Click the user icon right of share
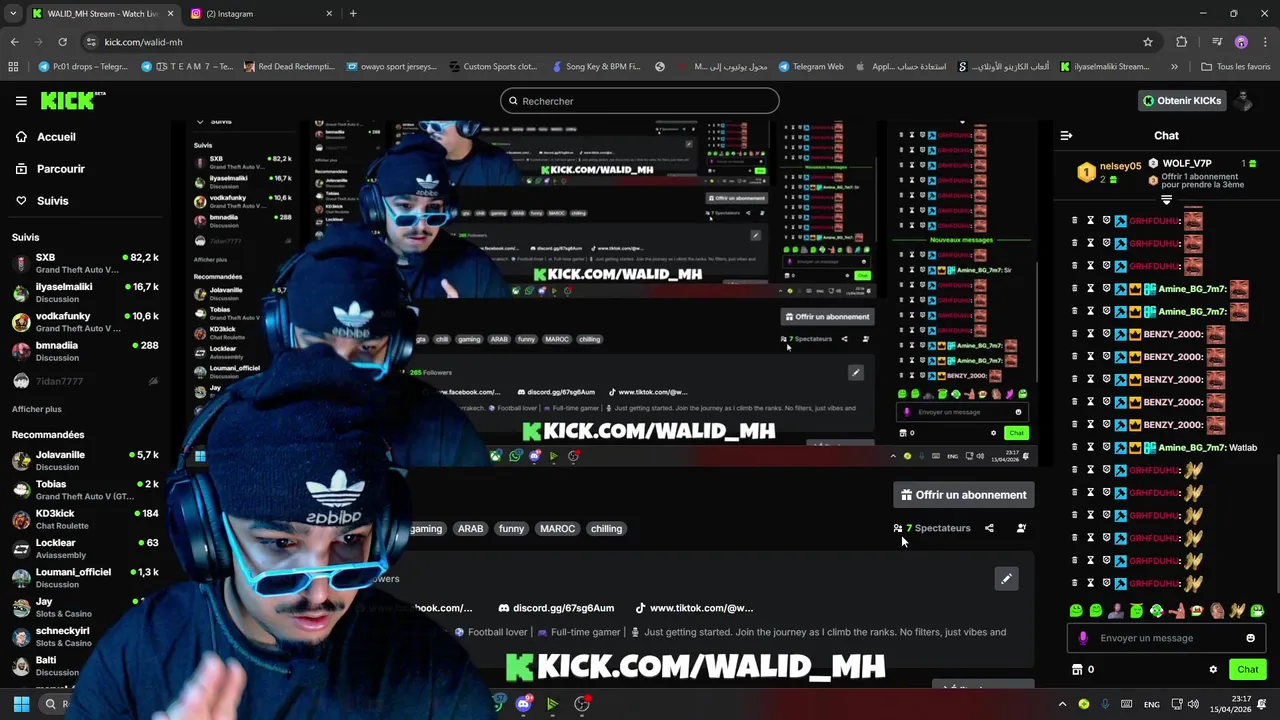Viewport: 1280px width, 720px height. (1021, 528)
